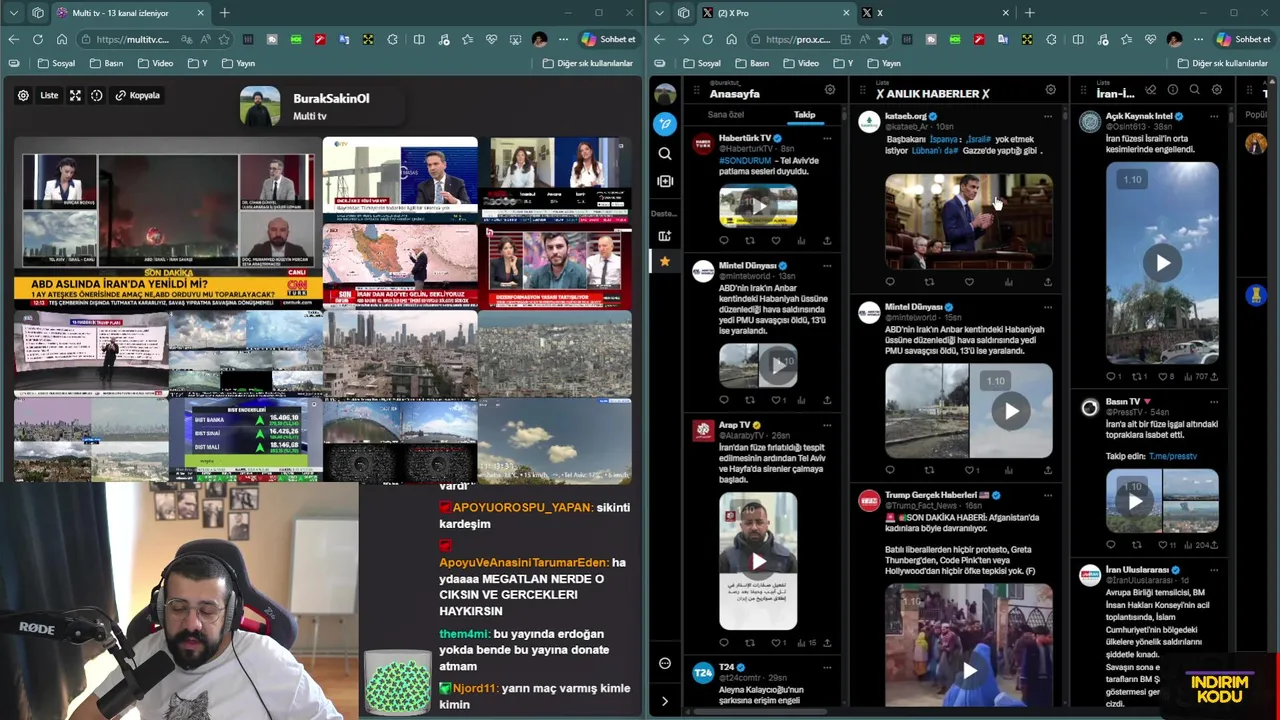The image size is (1280, 720).
Task: Open ANLIK HABERLER column settings gear
Action: (1050, 90)
